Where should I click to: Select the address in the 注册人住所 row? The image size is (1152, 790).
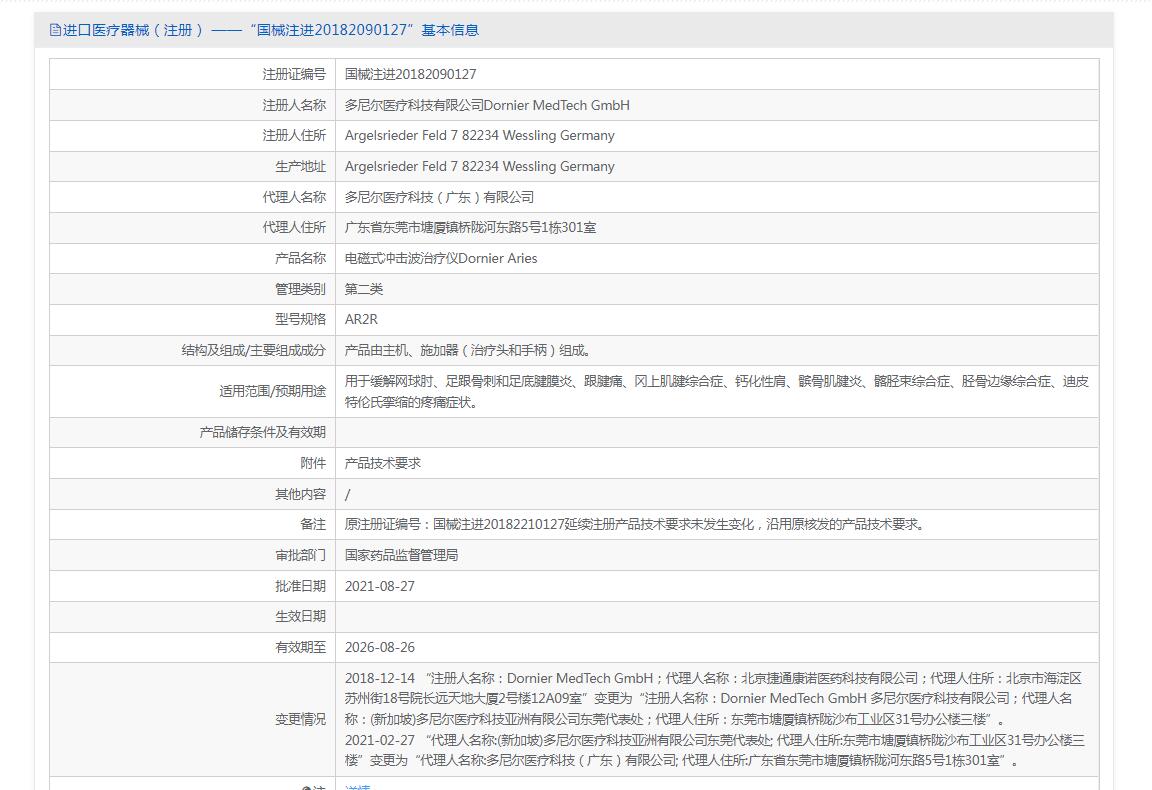(x=480, y=135)
